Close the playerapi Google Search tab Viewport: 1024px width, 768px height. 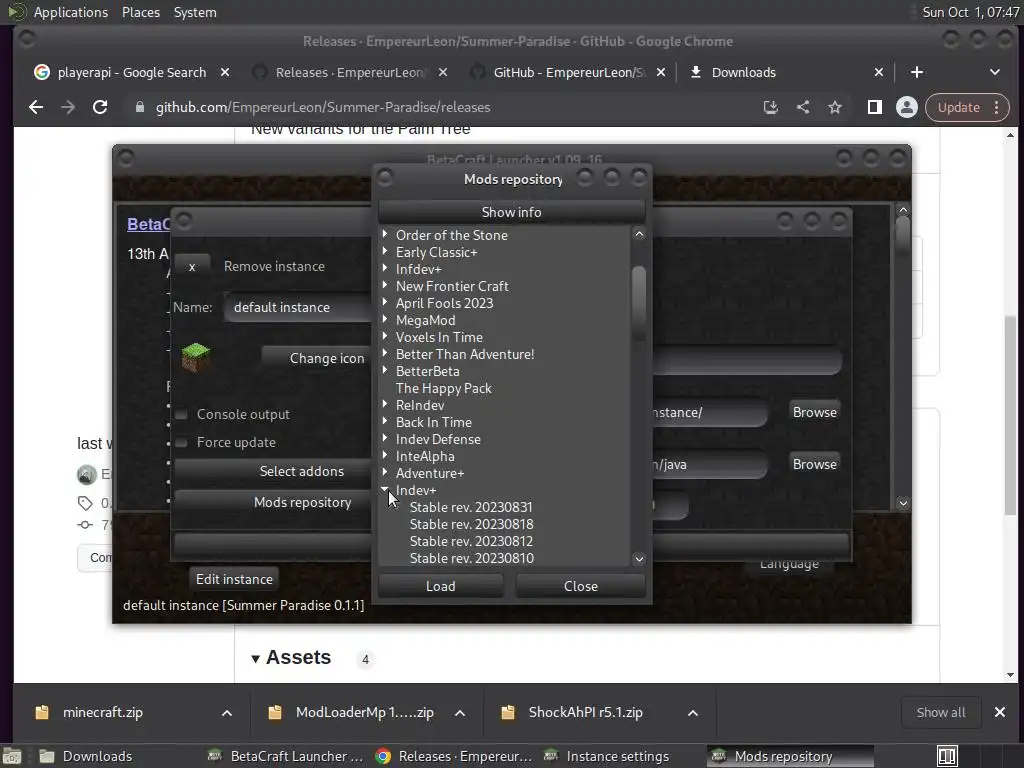point(225,72)
